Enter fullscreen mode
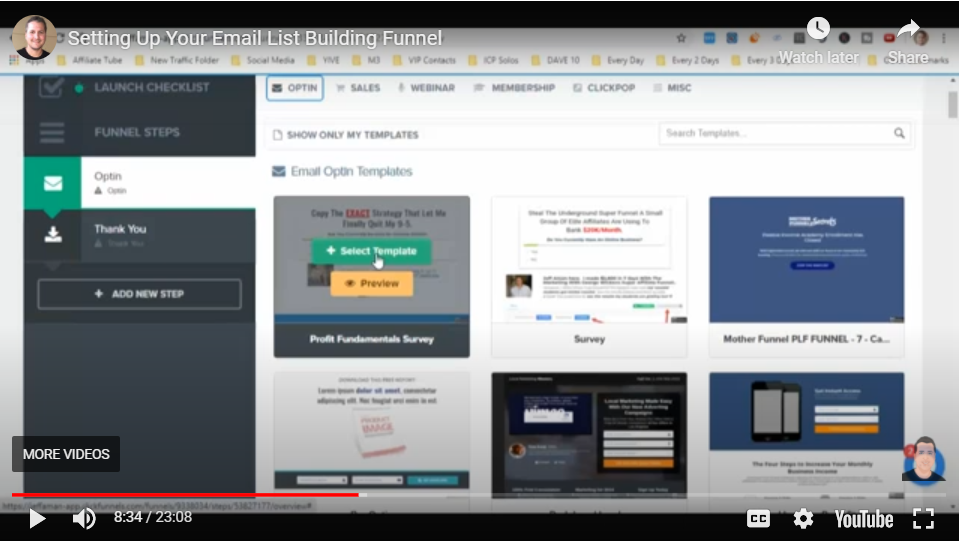 click(923, 518)
